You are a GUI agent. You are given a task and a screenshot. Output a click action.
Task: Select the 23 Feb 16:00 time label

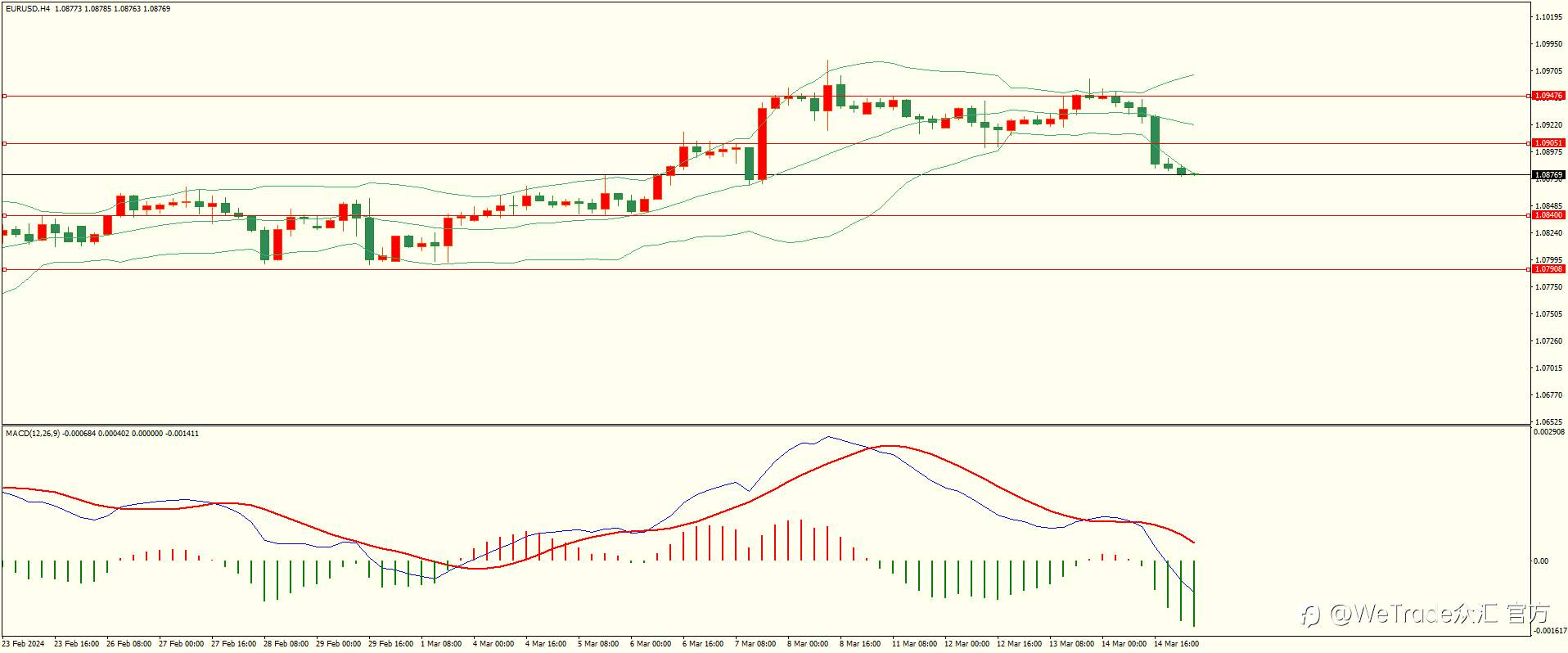[76, 644]
